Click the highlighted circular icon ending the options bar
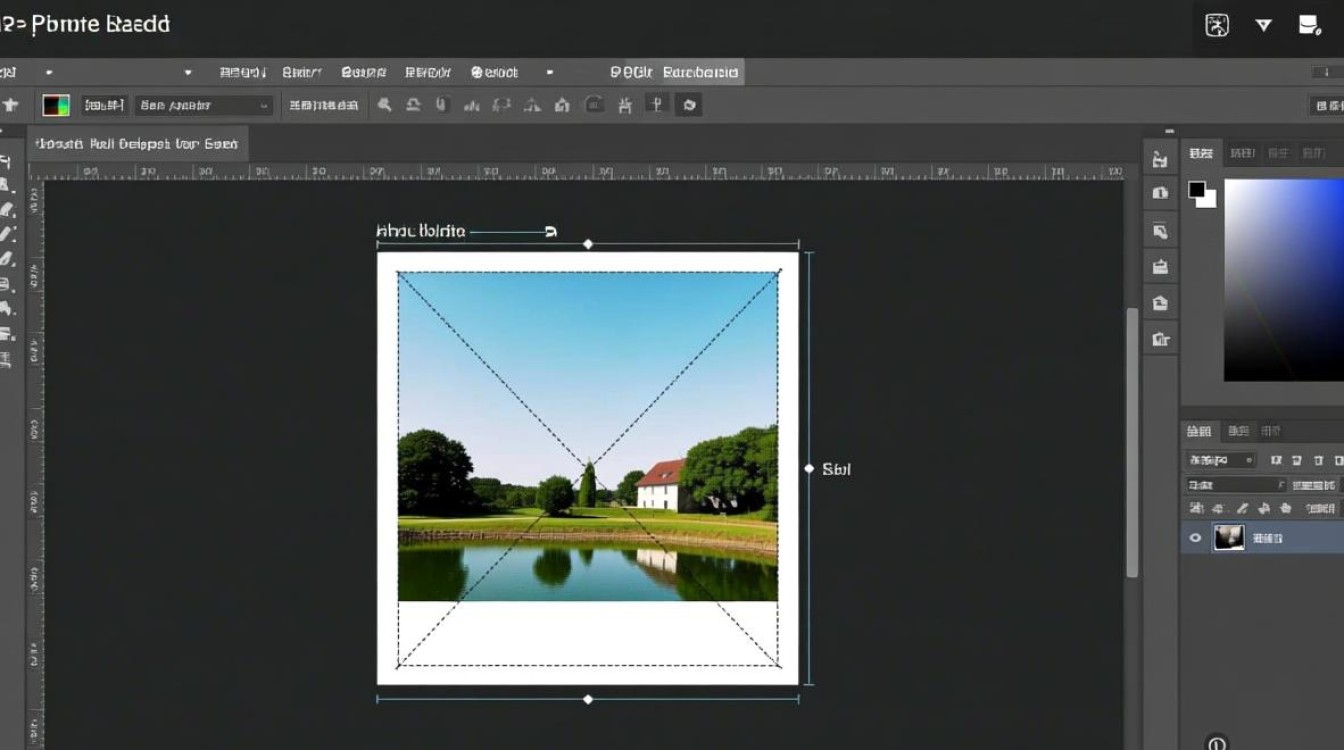This screenshot has width=1344, height=750. click(x=688, y=105)
